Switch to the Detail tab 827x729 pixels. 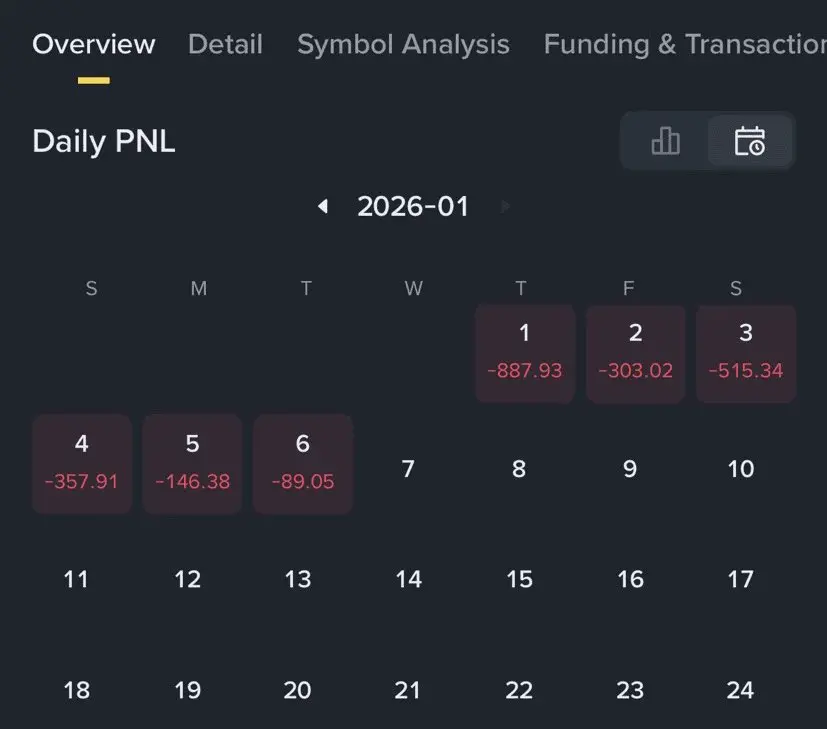pyautogui.click(x=225, y=44)
